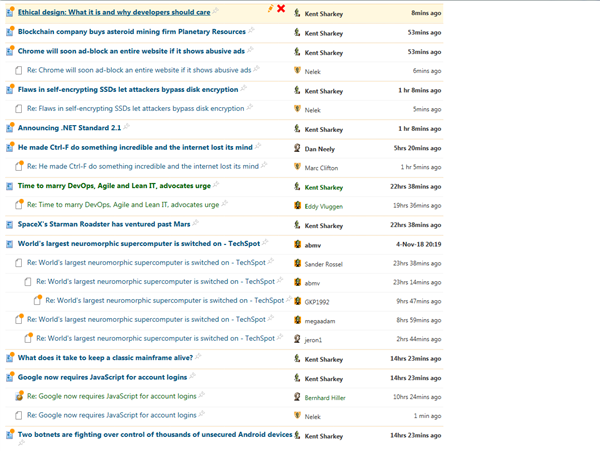Click the 10hrs 24mins ago timestamp
This screenshot has height=451, width=600.
point(417,397)
